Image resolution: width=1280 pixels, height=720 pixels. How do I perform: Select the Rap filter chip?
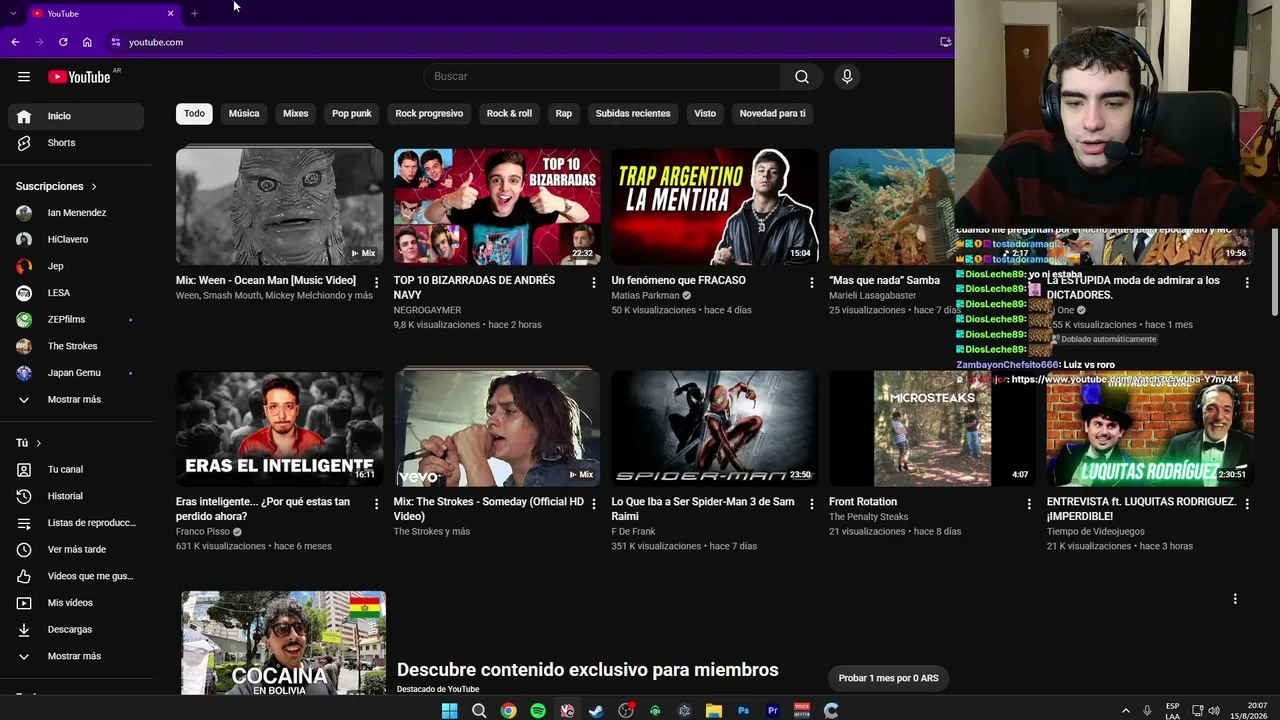564,114
